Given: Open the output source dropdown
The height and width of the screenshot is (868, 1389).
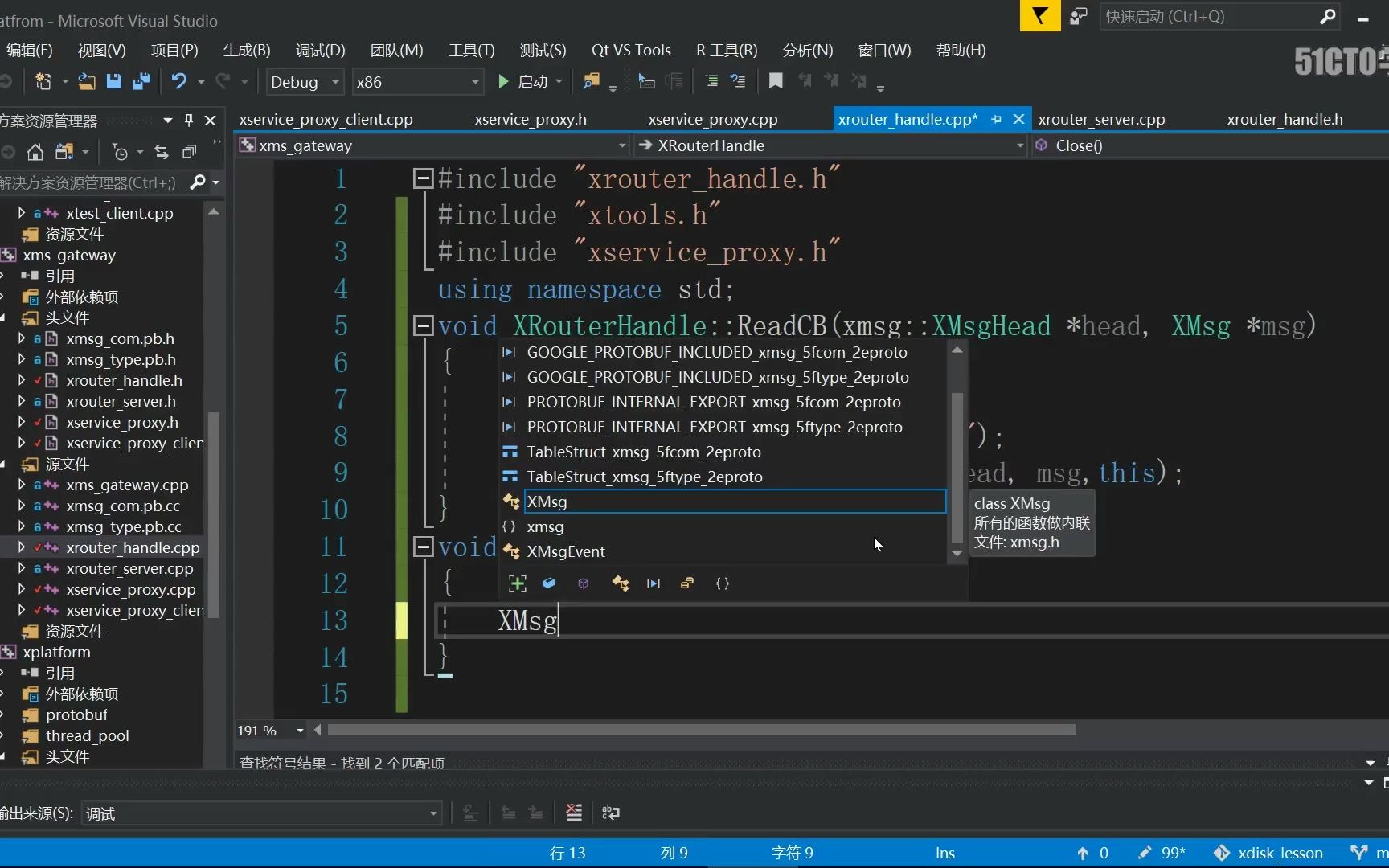Looking at the screenshot, I should 261,813.
